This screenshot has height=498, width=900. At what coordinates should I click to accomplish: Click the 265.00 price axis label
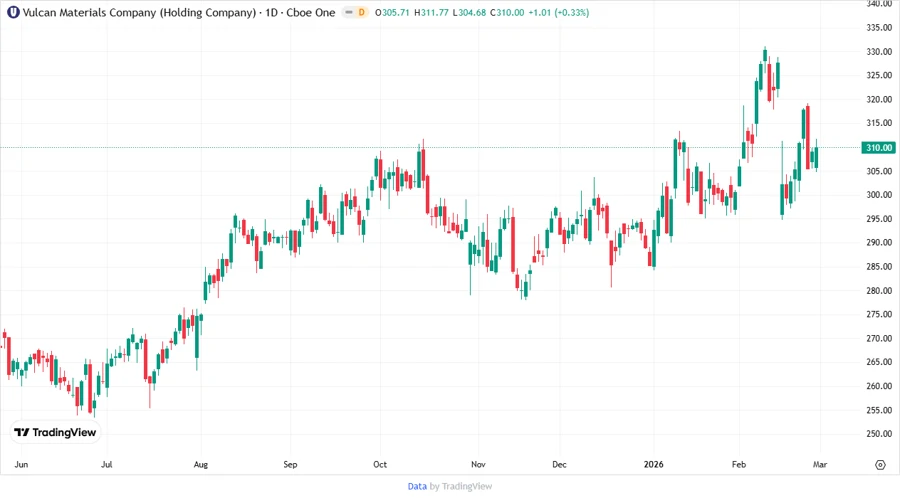[879, 361]
